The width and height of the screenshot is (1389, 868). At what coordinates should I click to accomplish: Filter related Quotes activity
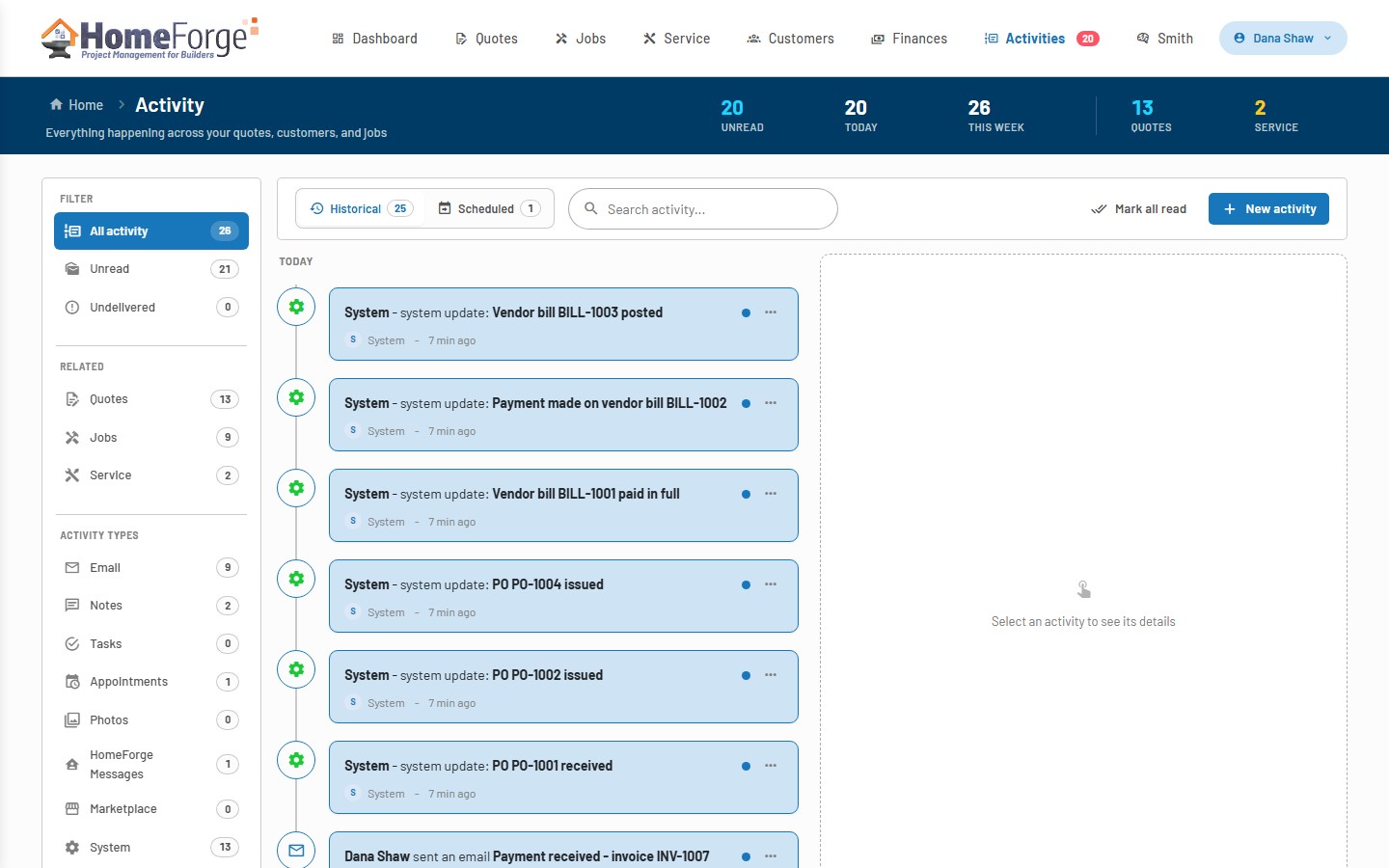pyautogui.click(x=151, y=399)
